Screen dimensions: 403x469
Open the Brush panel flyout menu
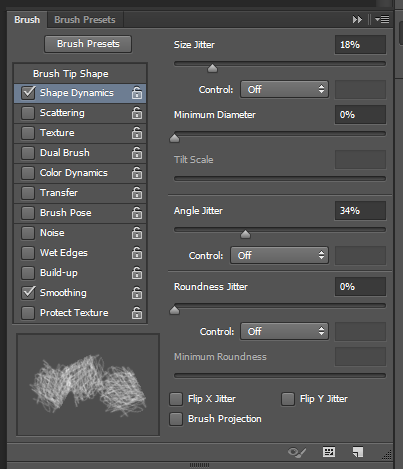pos(382,20)
